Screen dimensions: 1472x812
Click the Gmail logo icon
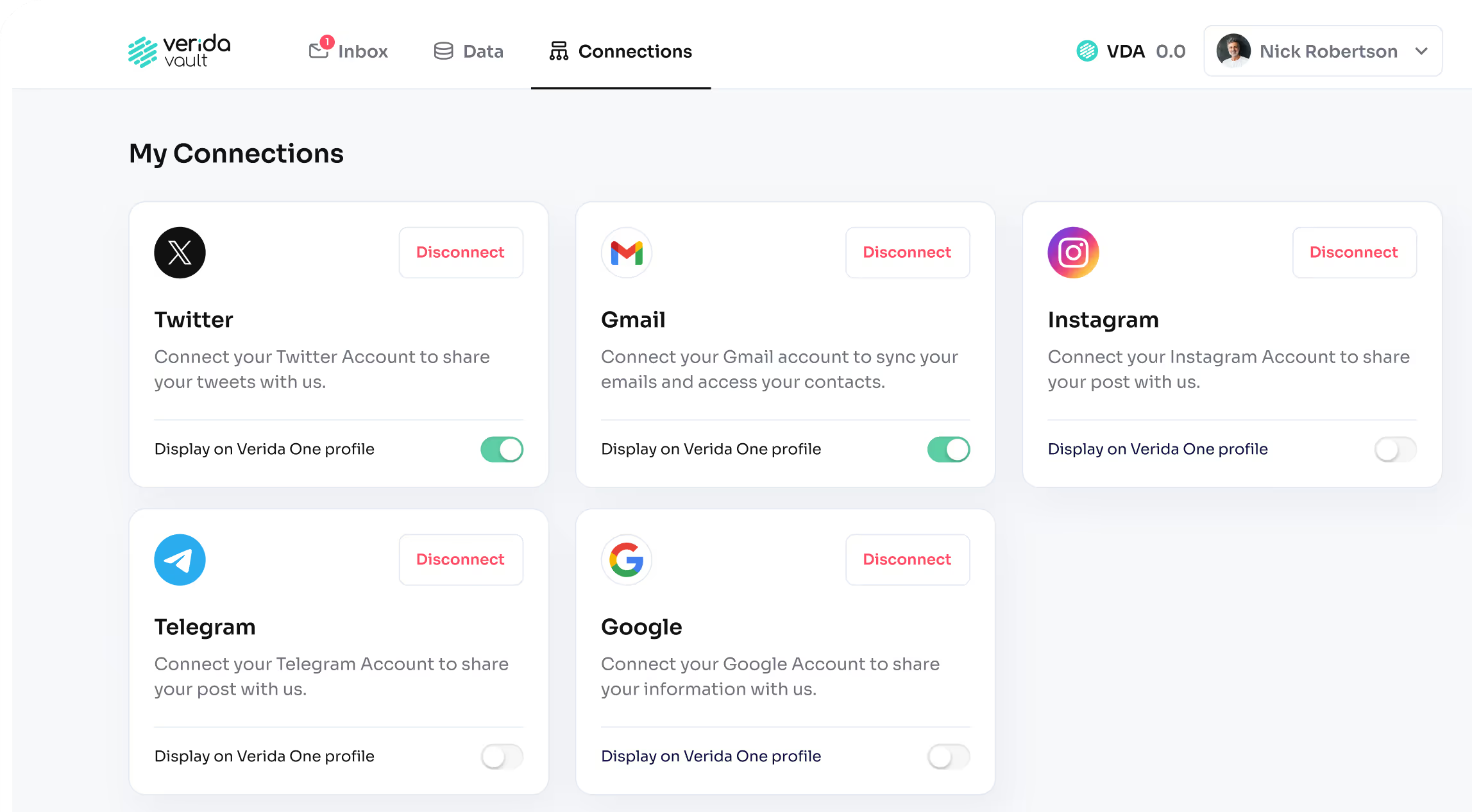[x=627, y=253]
